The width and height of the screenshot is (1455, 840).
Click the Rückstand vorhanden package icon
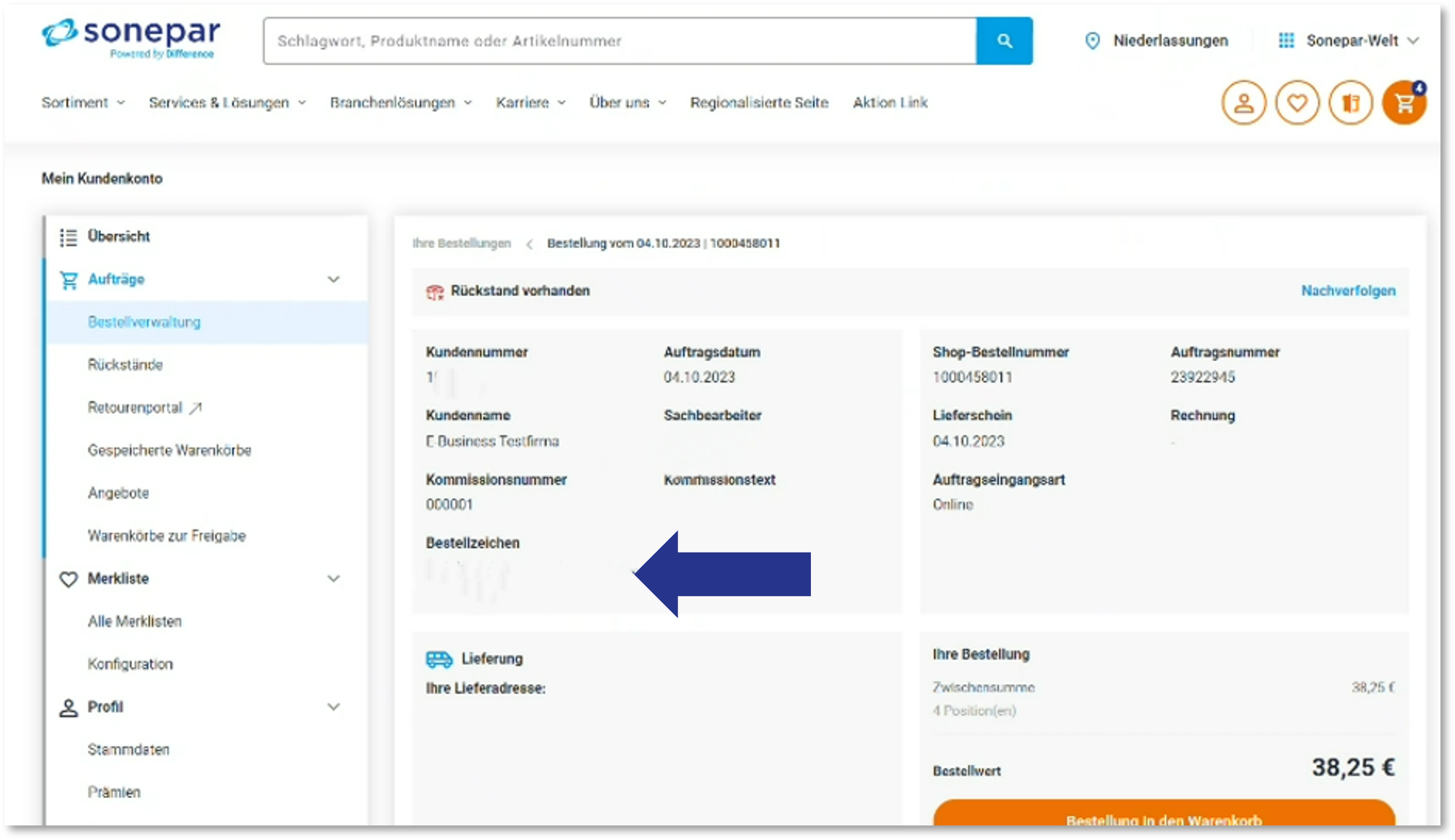tap(435, 292)
